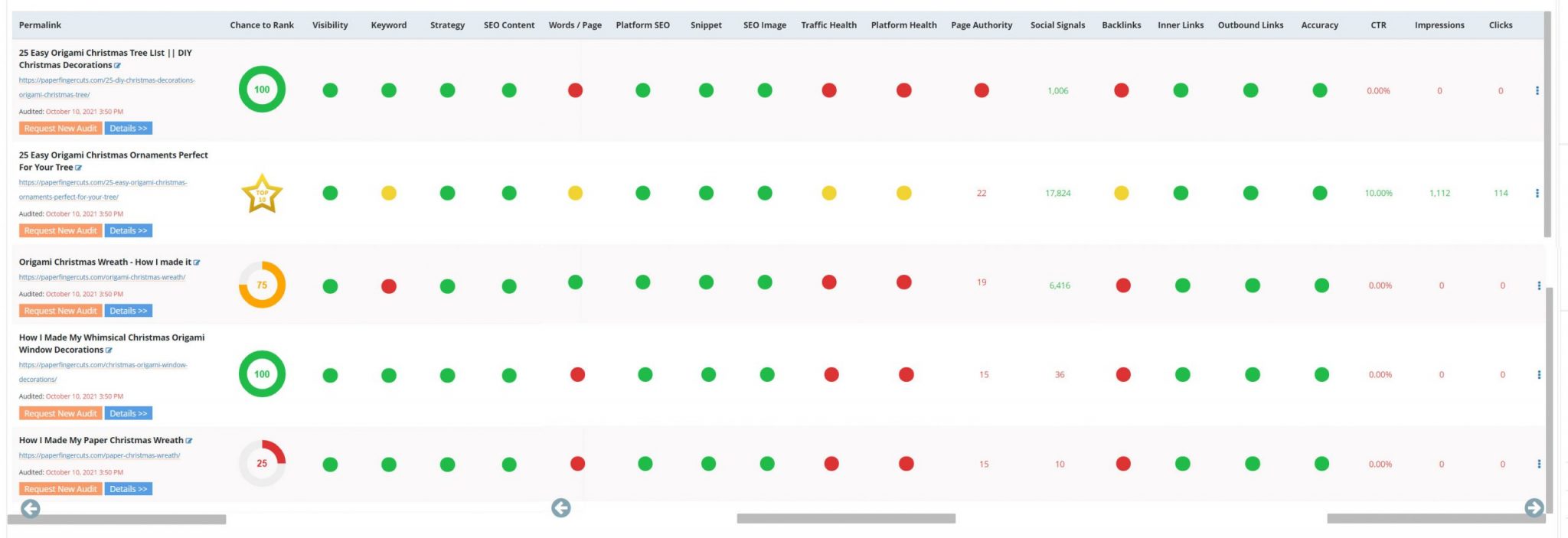1568x538 pixels.
Task: Click the right arrow circle at bottom right
Action: 1534,507
